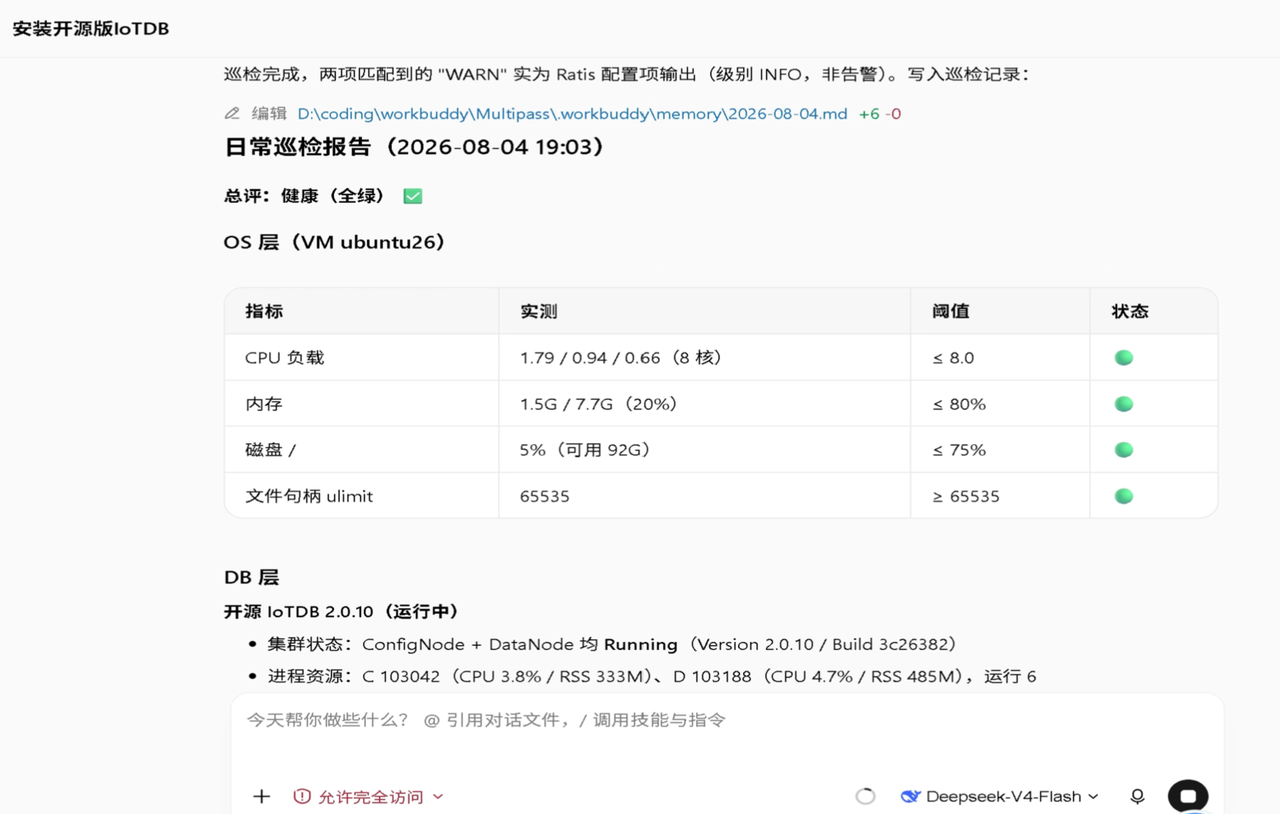This screenshot has width=1280, height=814.
Task: Click the green status dot for 文件句柄 ulimit
Action: [1124, 496]
